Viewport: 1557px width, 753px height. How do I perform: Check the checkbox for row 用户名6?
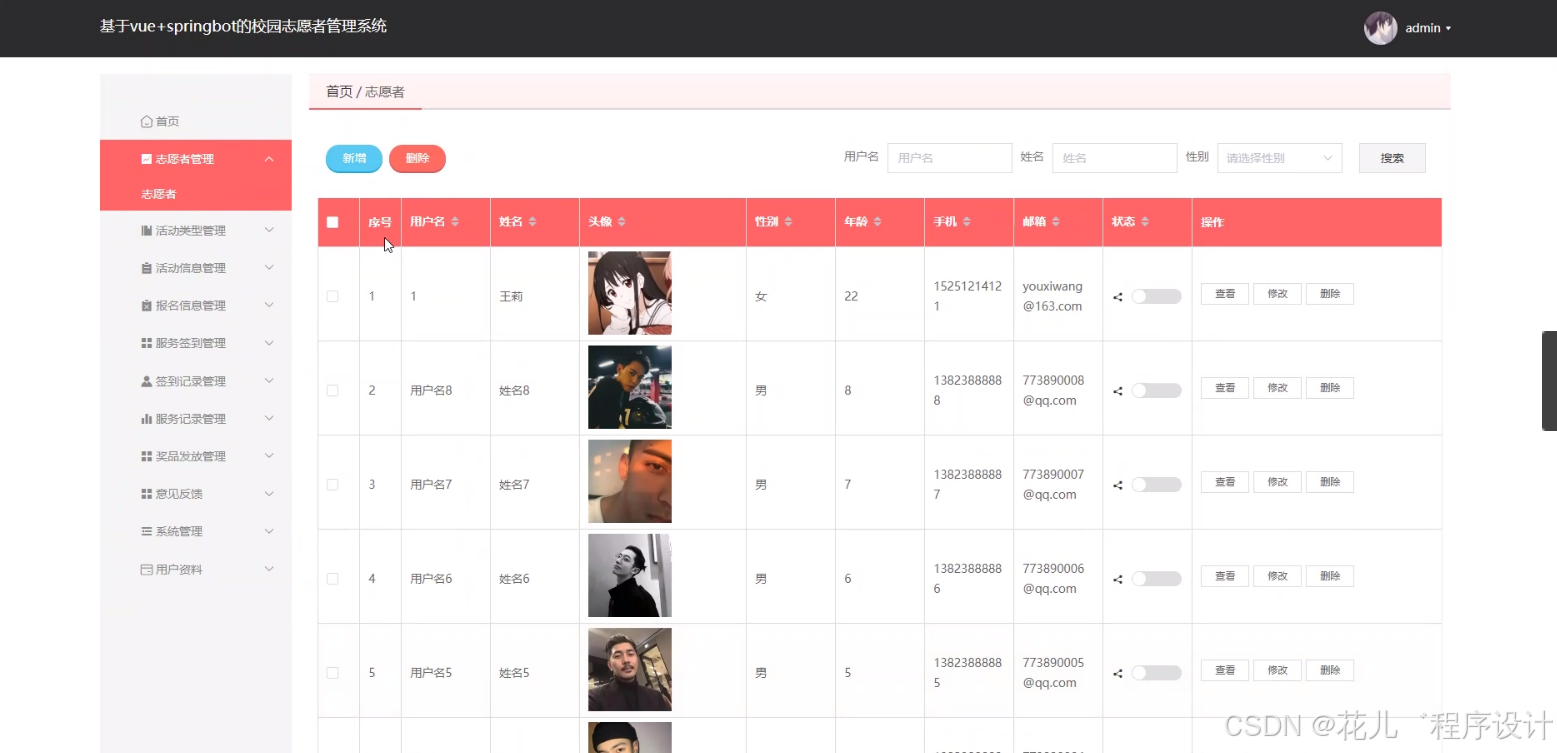pos(333,578)
